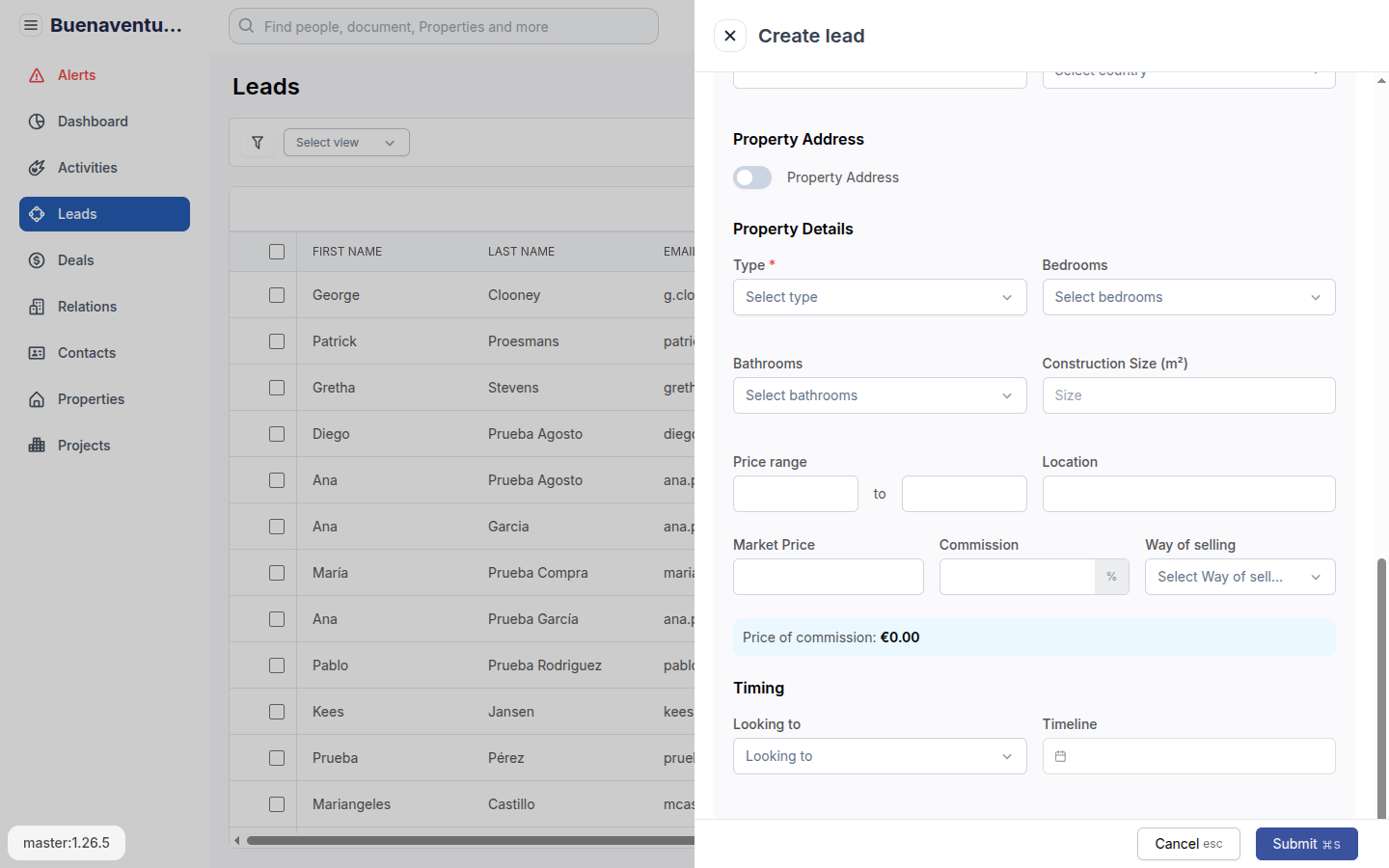Click the Dashboard pie chart icon
The width and height of the screenshot is (1389, 868).
[x=37, y=122]
